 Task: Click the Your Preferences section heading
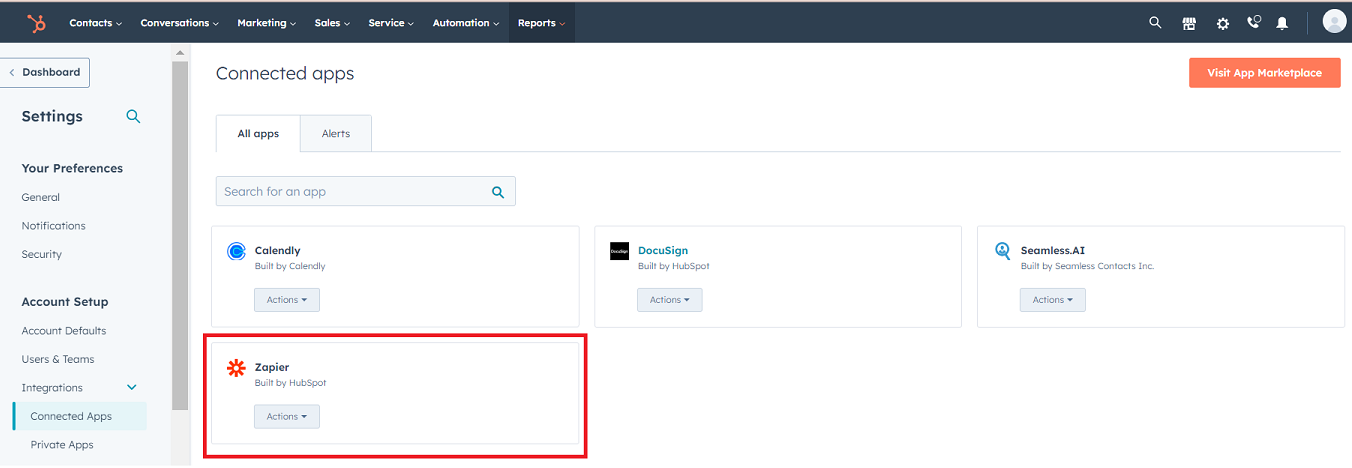(x=72, y=169)
